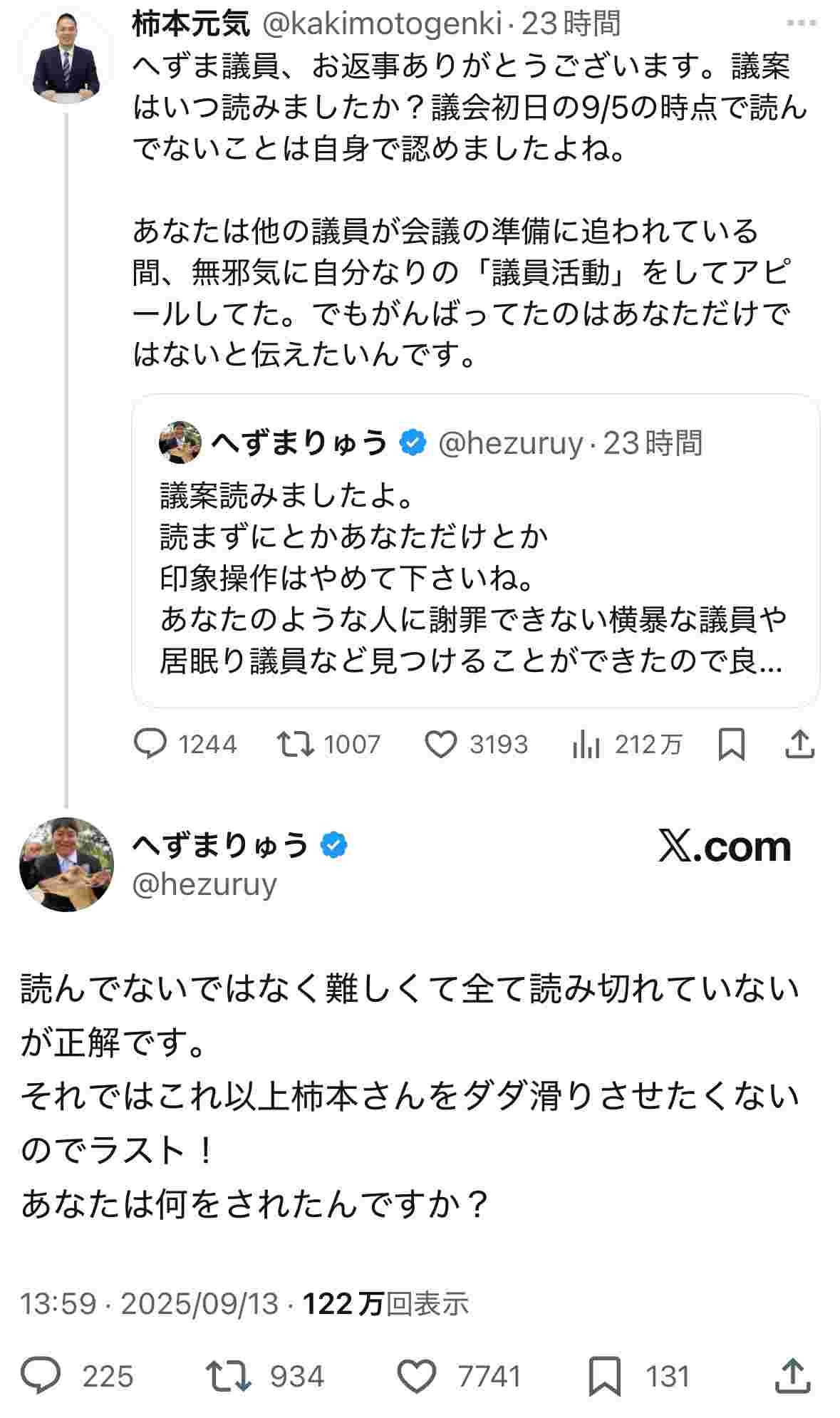Screen dimensions: 840x1418
Task: Reply to the へずまりゅう main tweet
Action: [41, 1376]
